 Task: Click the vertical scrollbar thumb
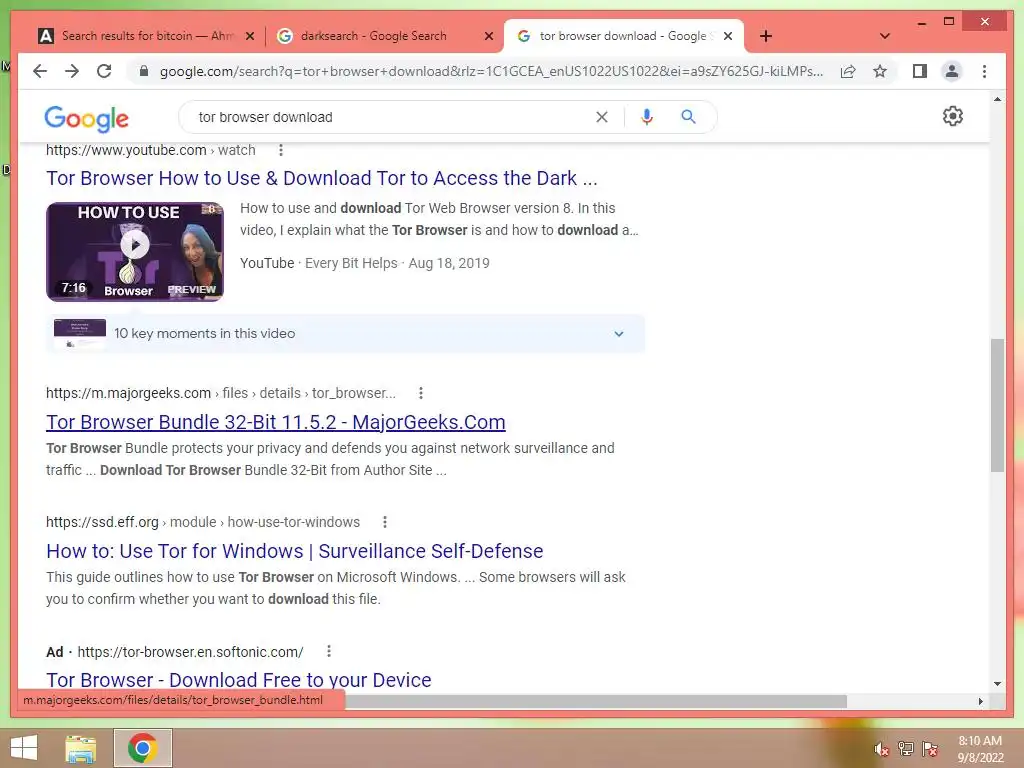pos(997,405)
